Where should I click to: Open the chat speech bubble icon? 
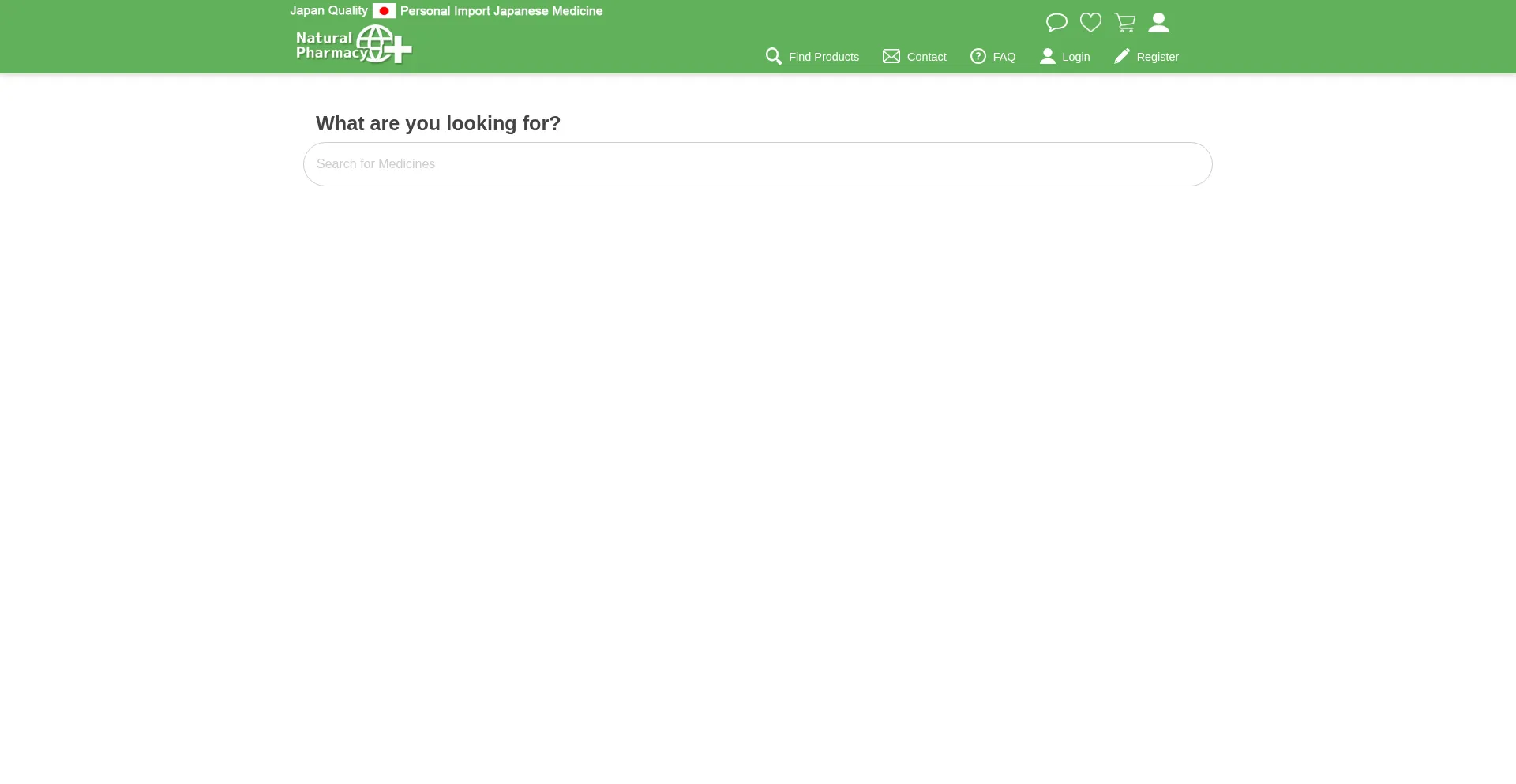pos(1056,23)
